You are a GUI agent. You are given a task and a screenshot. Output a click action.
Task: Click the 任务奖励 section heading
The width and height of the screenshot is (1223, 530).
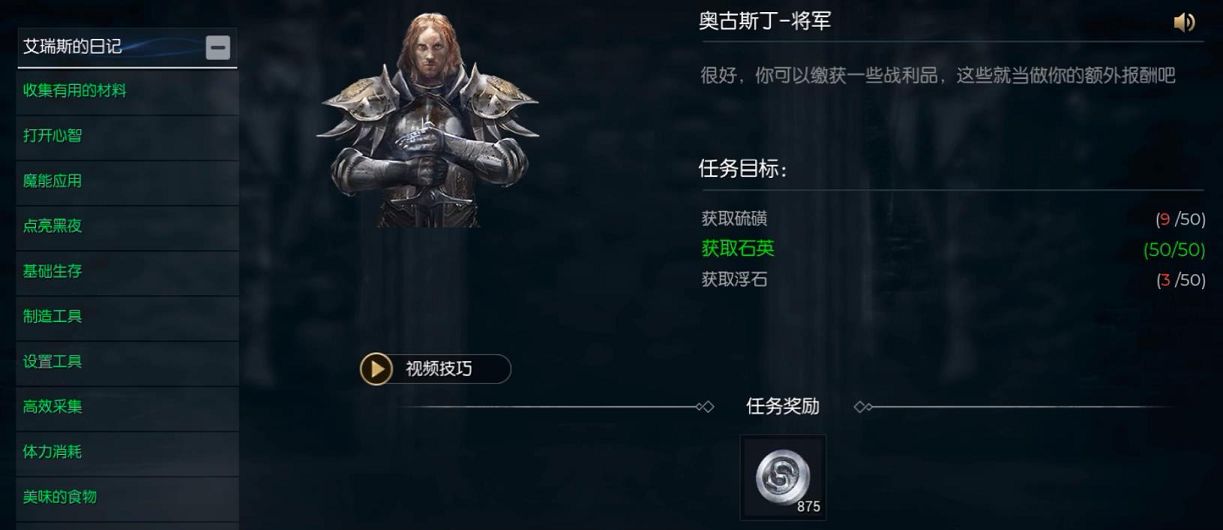tap(783, 406)
